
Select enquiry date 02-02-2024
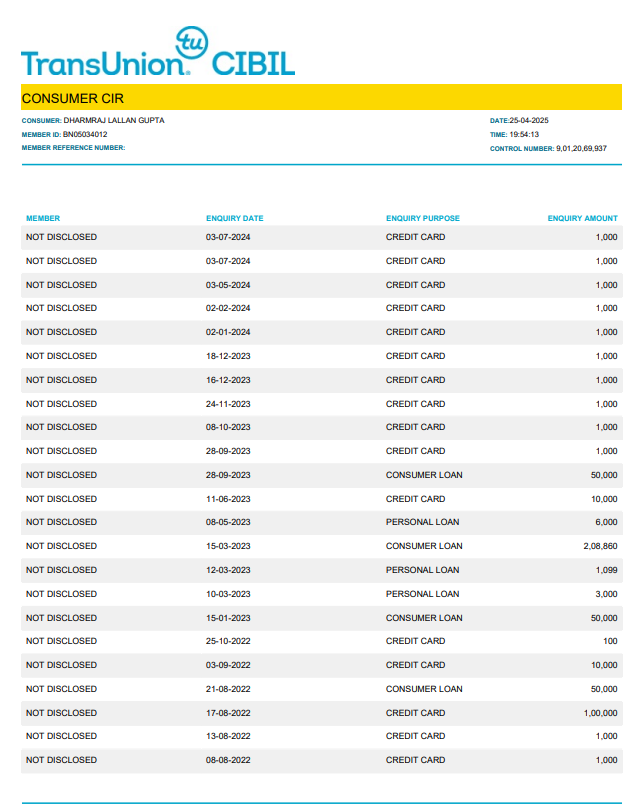[x=228, y=308]
